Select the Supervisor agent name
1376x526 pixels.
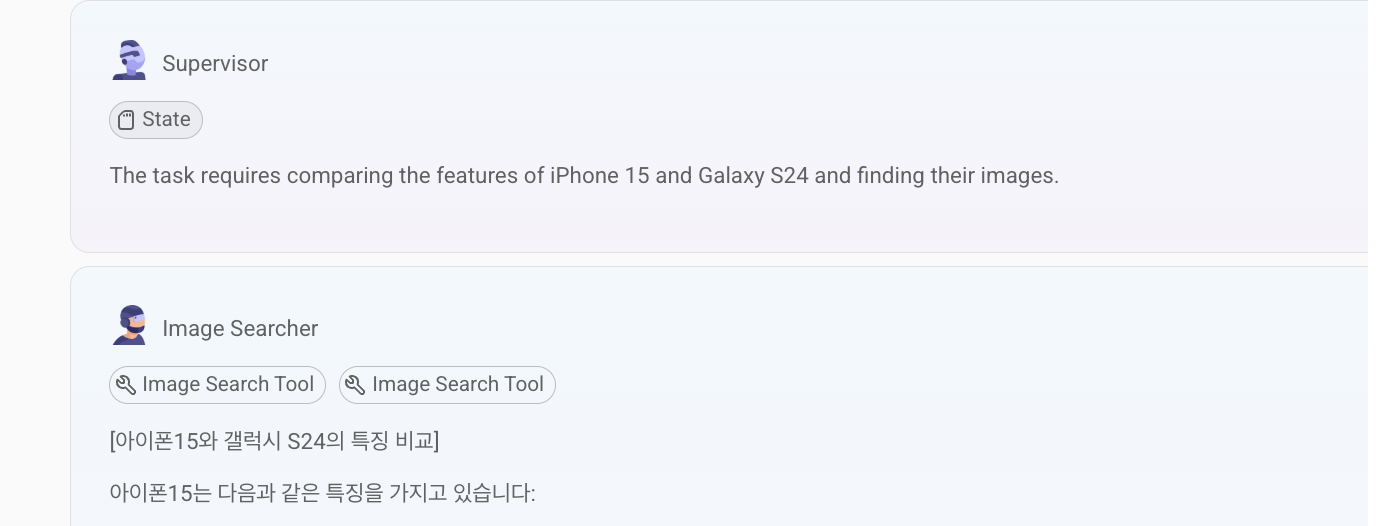tap(215, 64)
